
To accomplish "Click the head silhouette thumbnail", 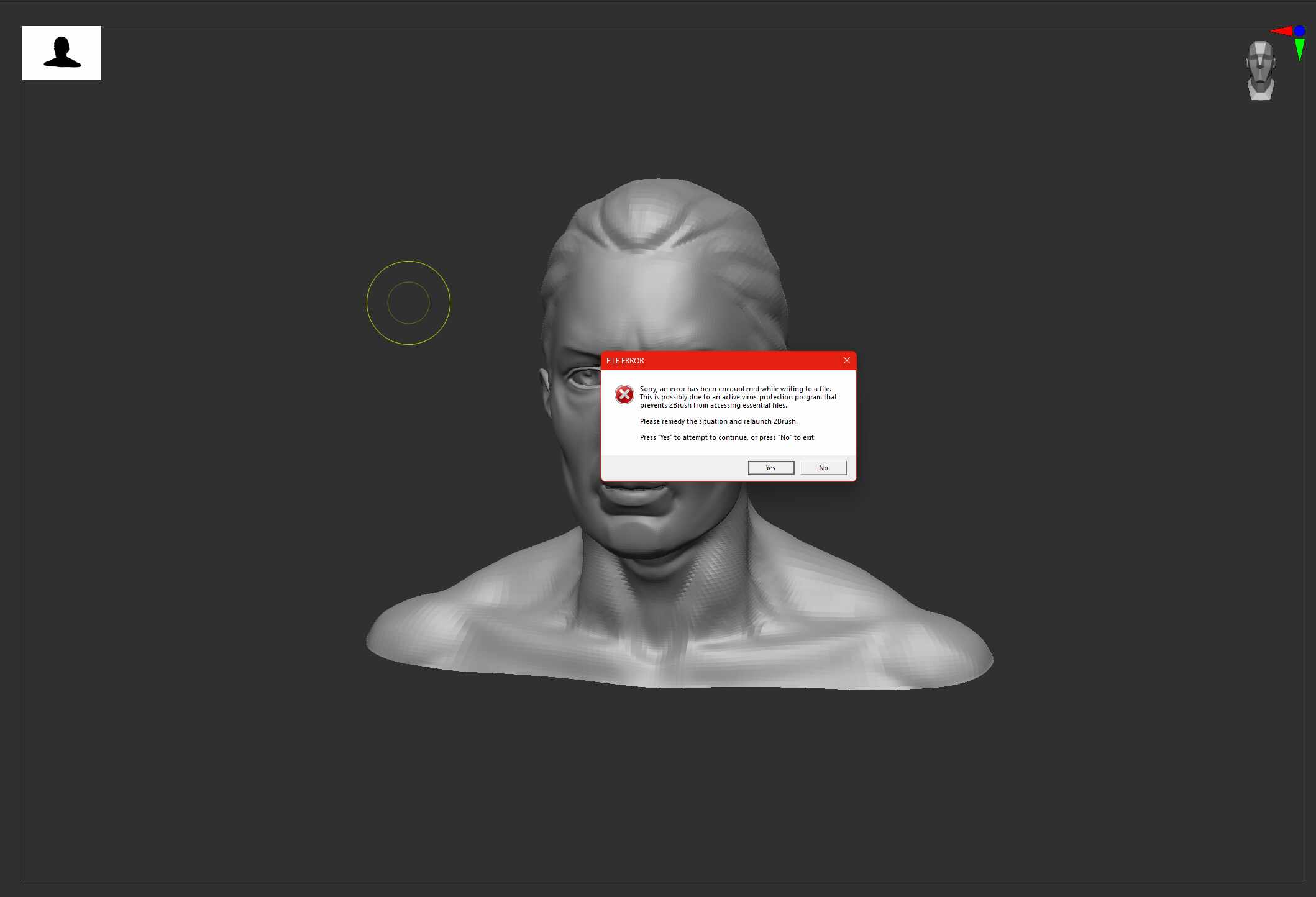I will click(x=62, y=53).
